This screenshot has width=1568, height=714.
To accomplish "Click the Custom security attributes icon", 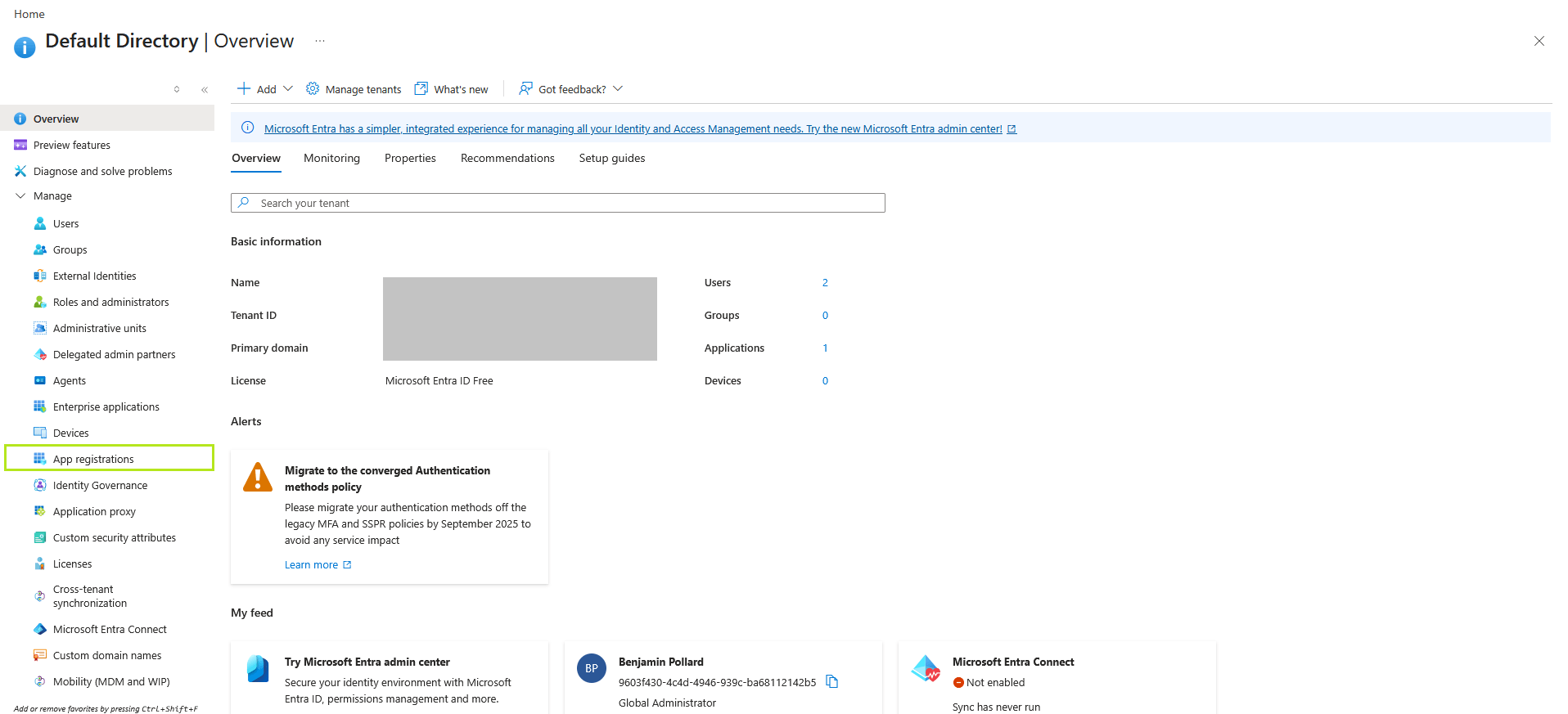I will [x=40, y=537].
